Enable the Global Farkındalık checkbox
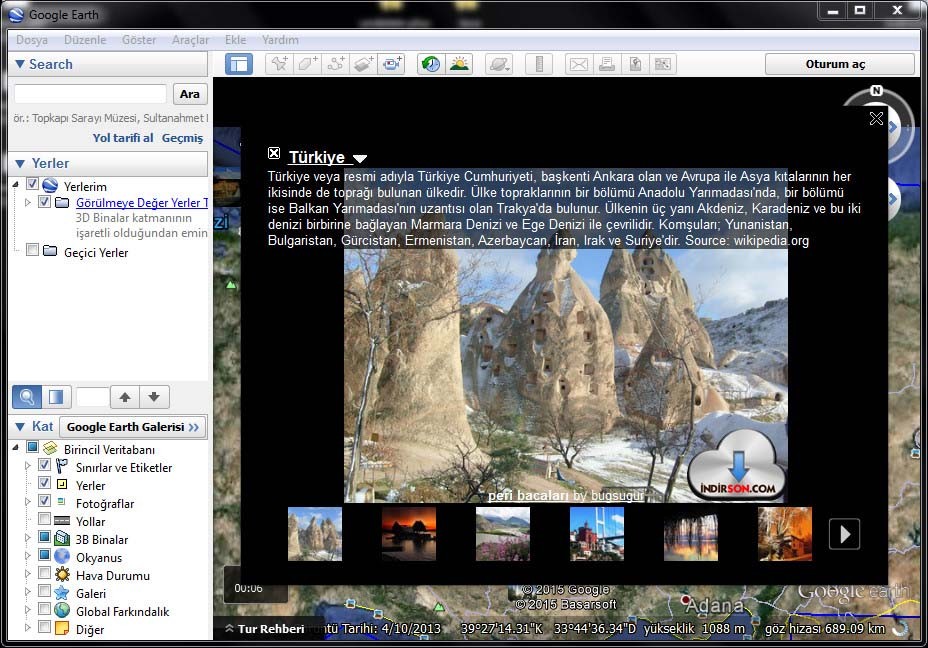Viewport: 928px width, 648px height. 44,608
